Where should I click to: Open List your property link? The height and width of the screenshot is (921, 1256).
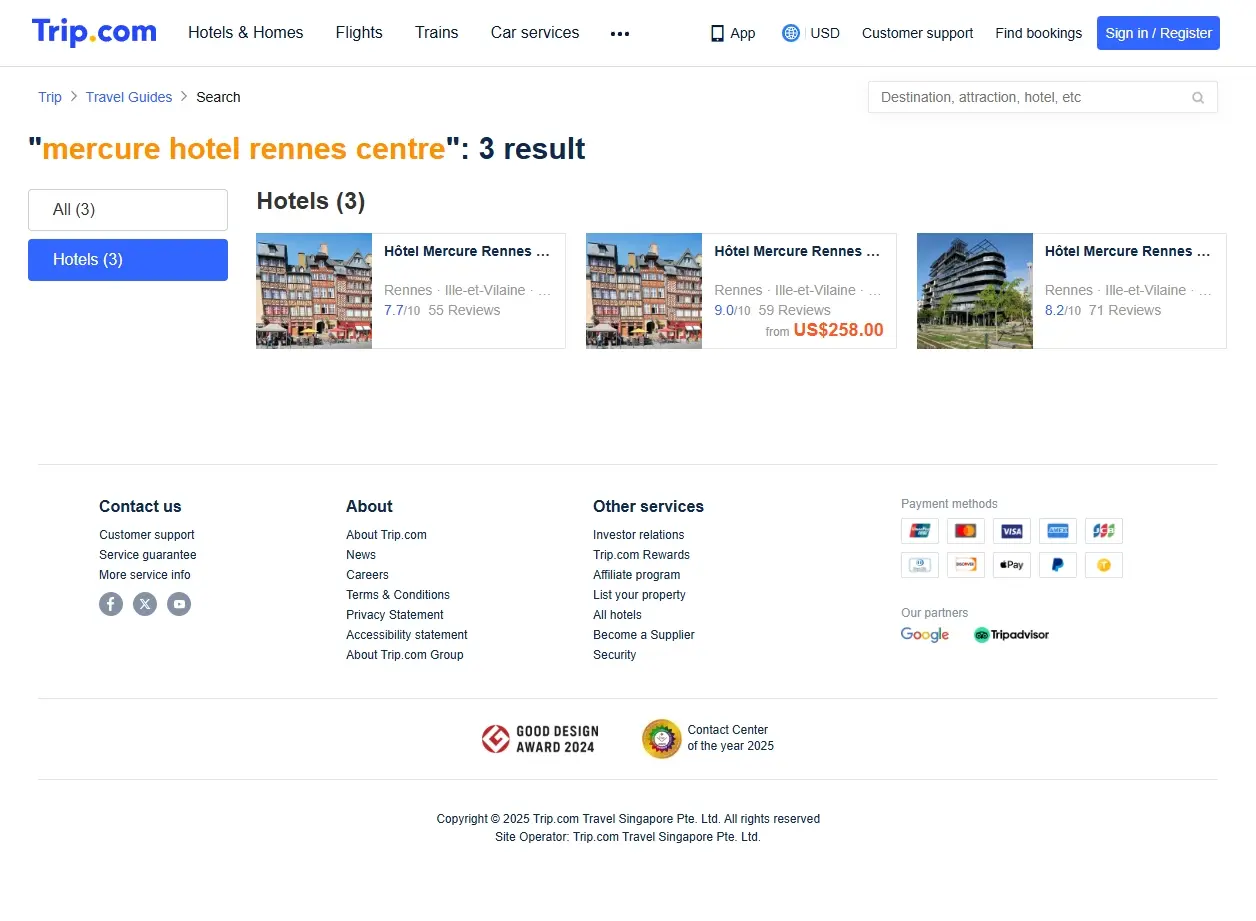(x=639, y=595)
